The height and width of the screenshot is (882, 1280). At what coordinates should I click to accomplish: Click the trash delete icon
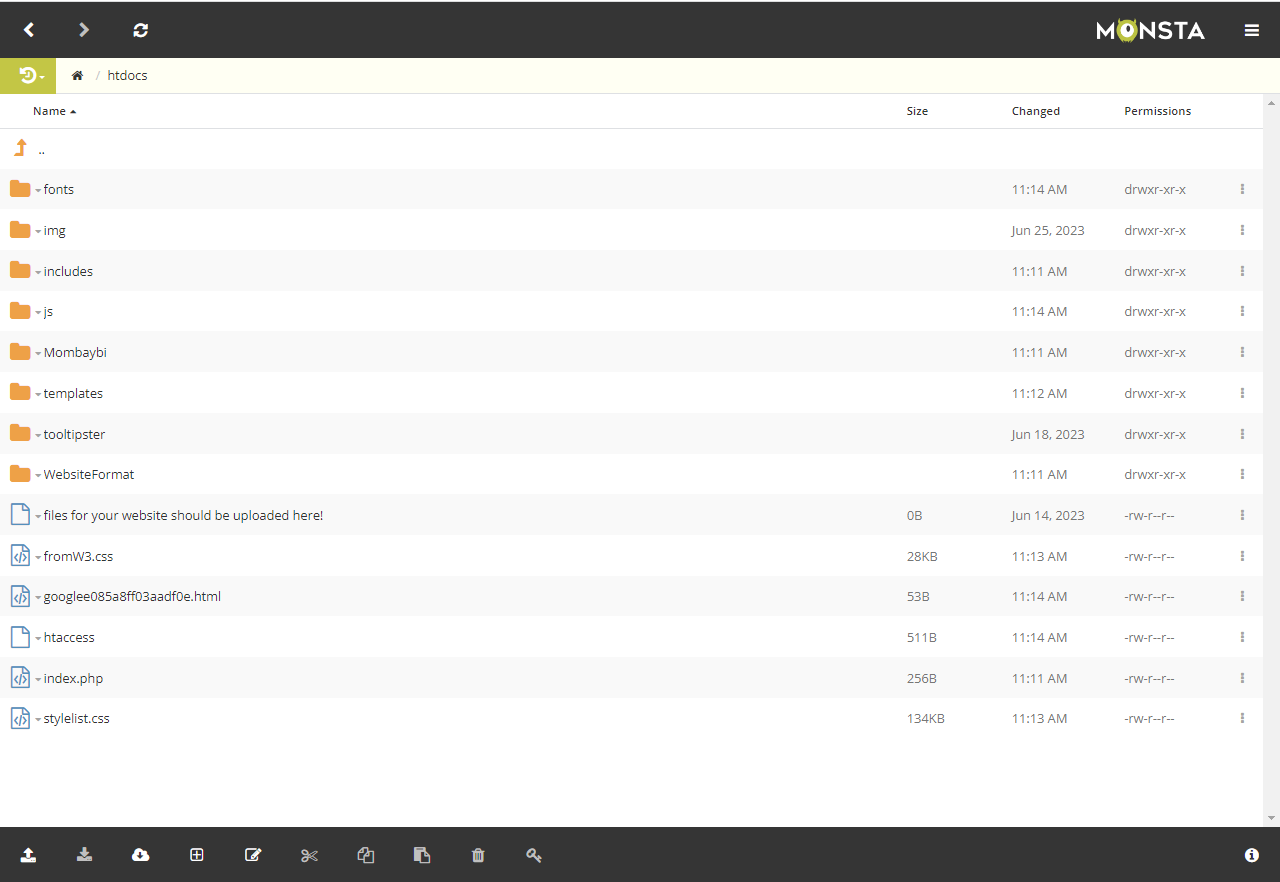[478, 855]
